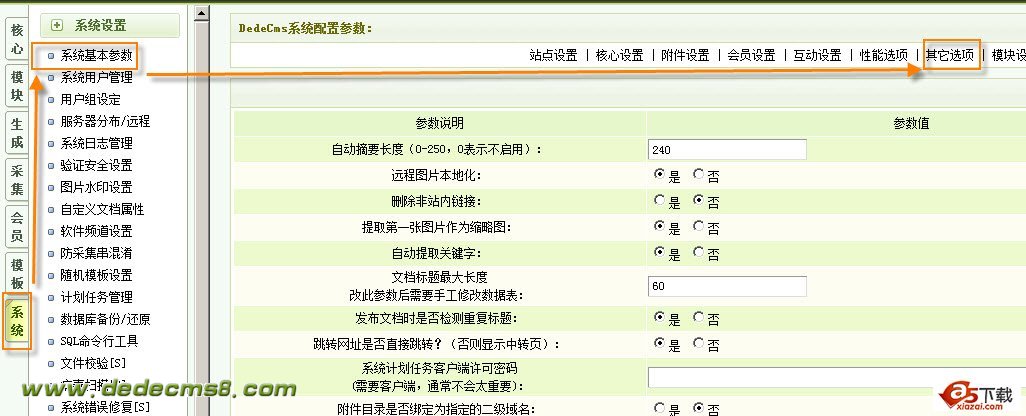Open SQL命令行工具 from sidebar
The height and width of the screenshot is (416, 1026).
click(x=99, y=341)
